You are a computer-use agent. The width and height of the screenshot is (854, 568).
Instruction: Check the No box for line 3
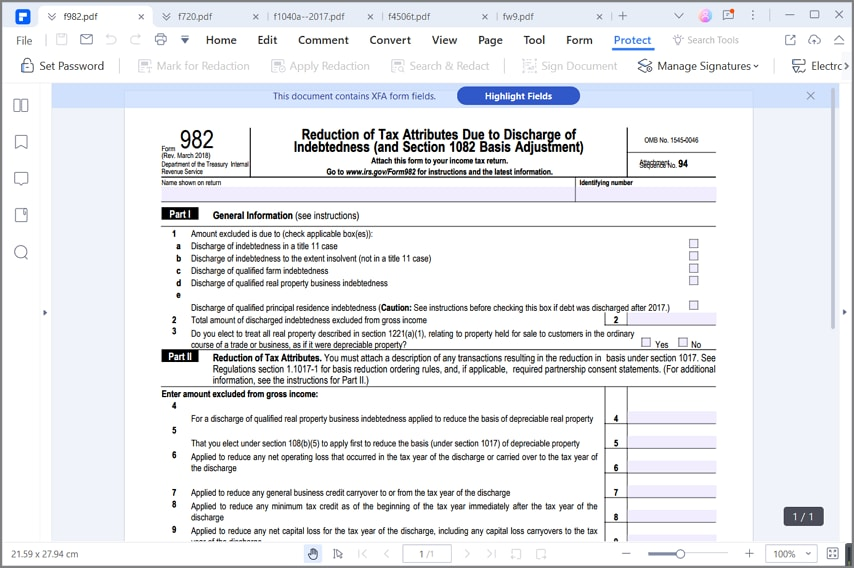click(x=683, y=343)
